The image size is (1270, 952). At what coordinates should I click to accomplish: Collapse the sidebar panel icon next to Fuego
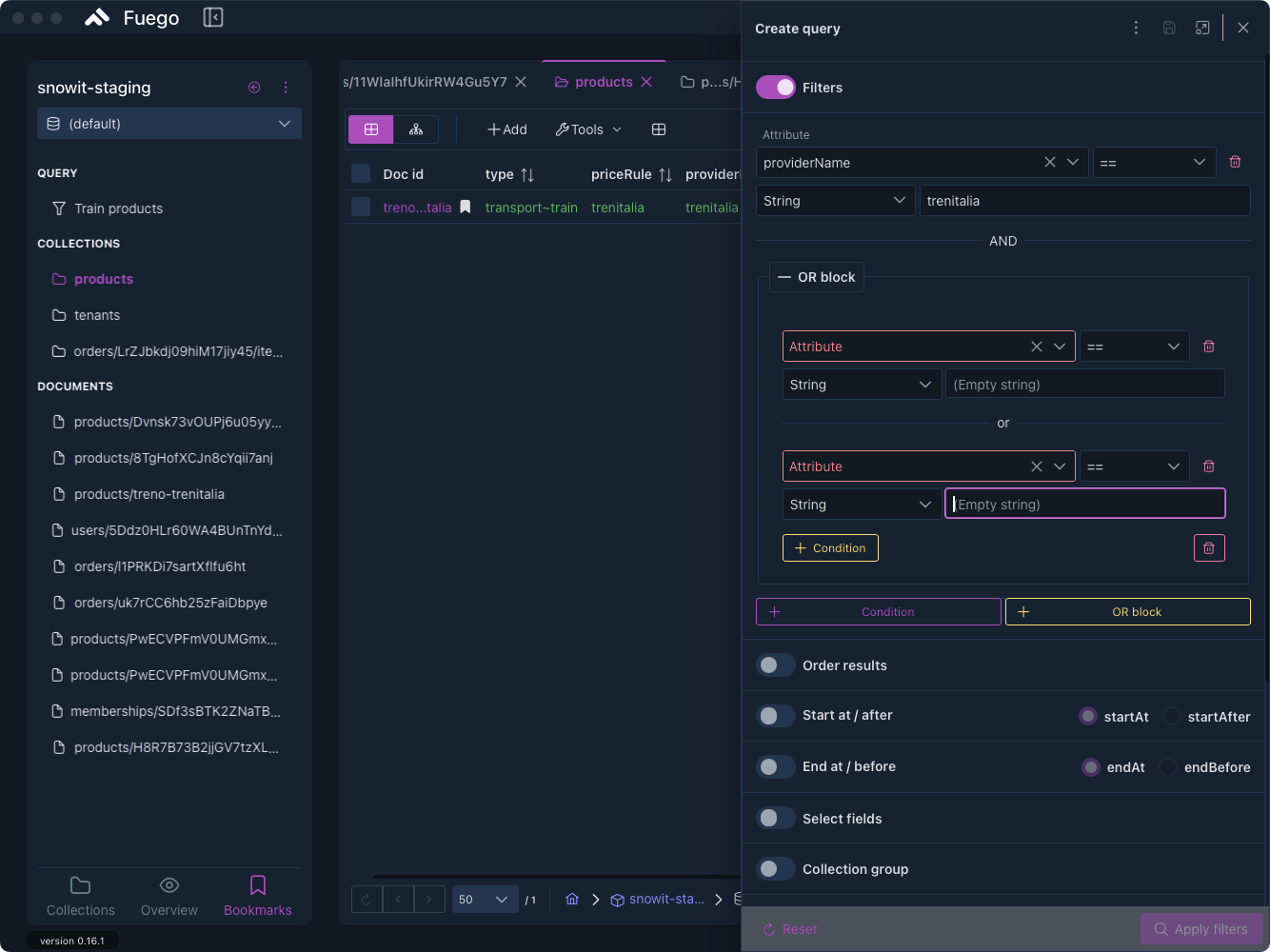click(213, 17)
